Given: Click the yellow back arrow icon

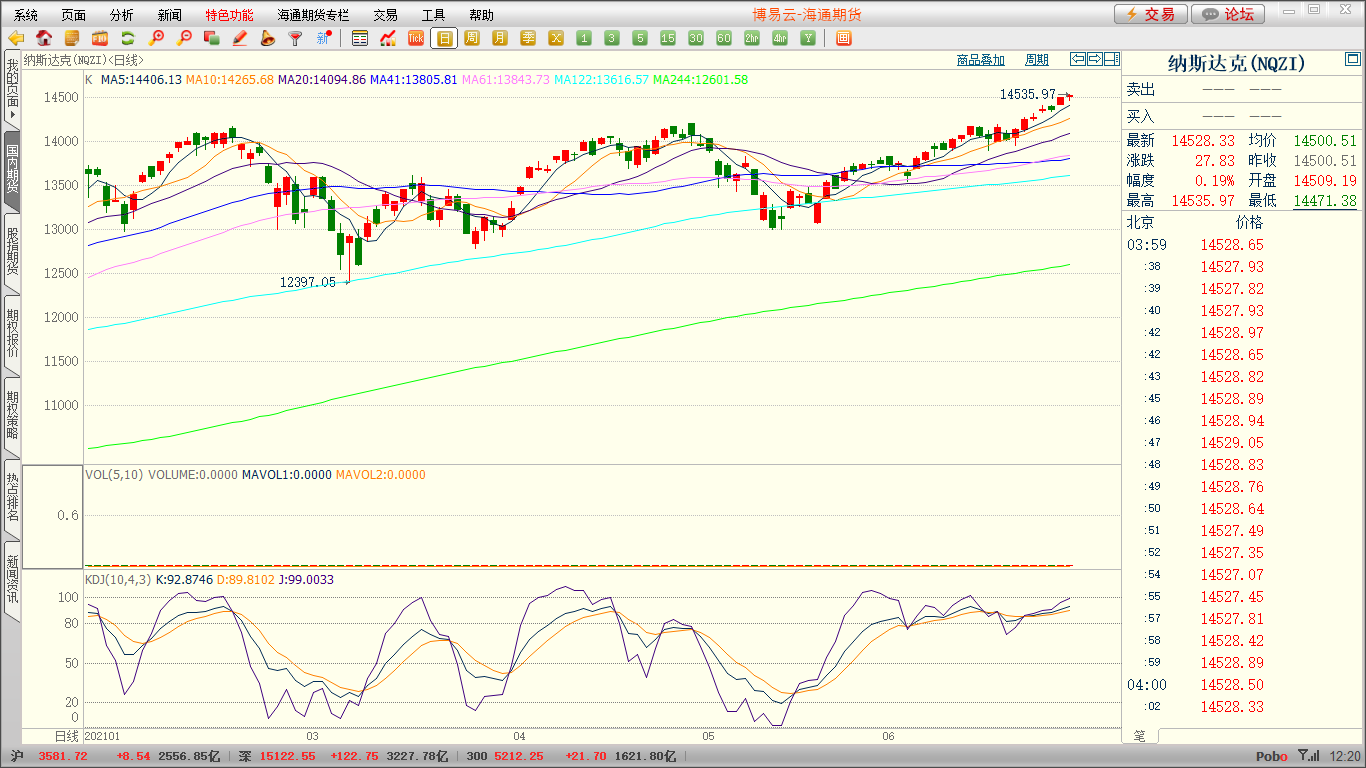Looking at the screenshot, I should (x=16, y=39).
